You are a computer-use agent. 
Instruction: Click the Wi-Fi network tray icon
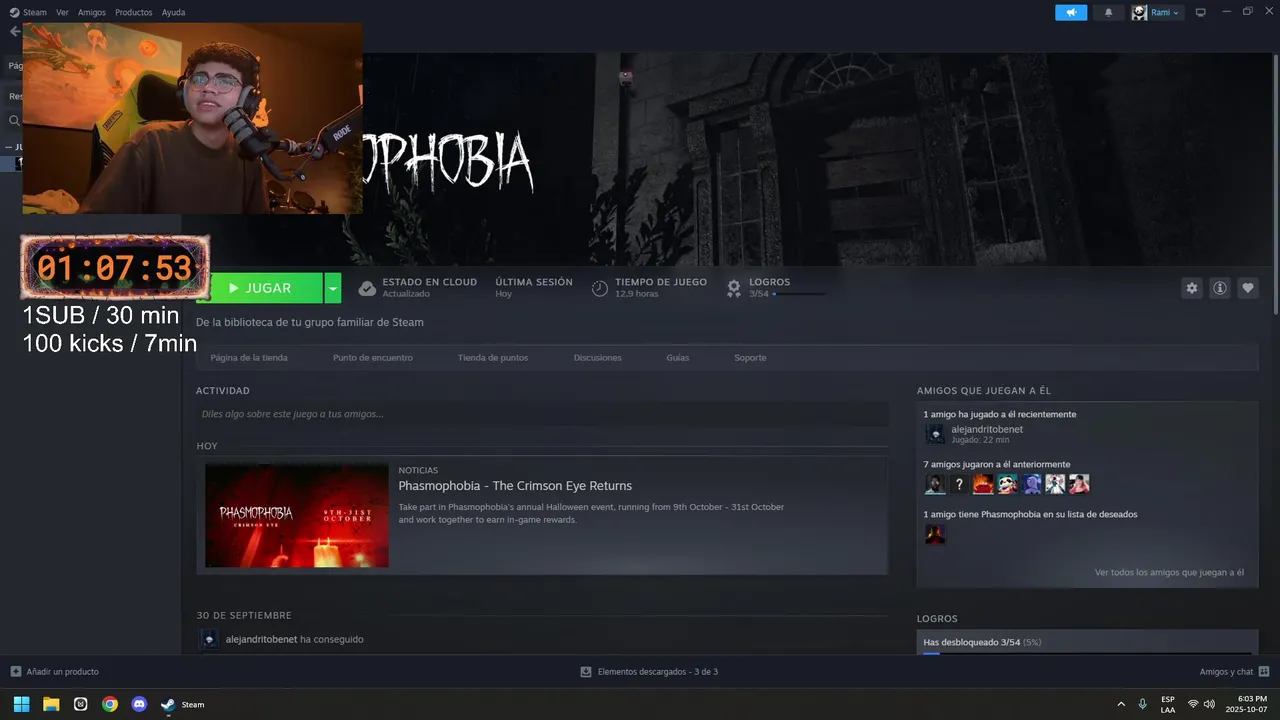pos(1193,704)
